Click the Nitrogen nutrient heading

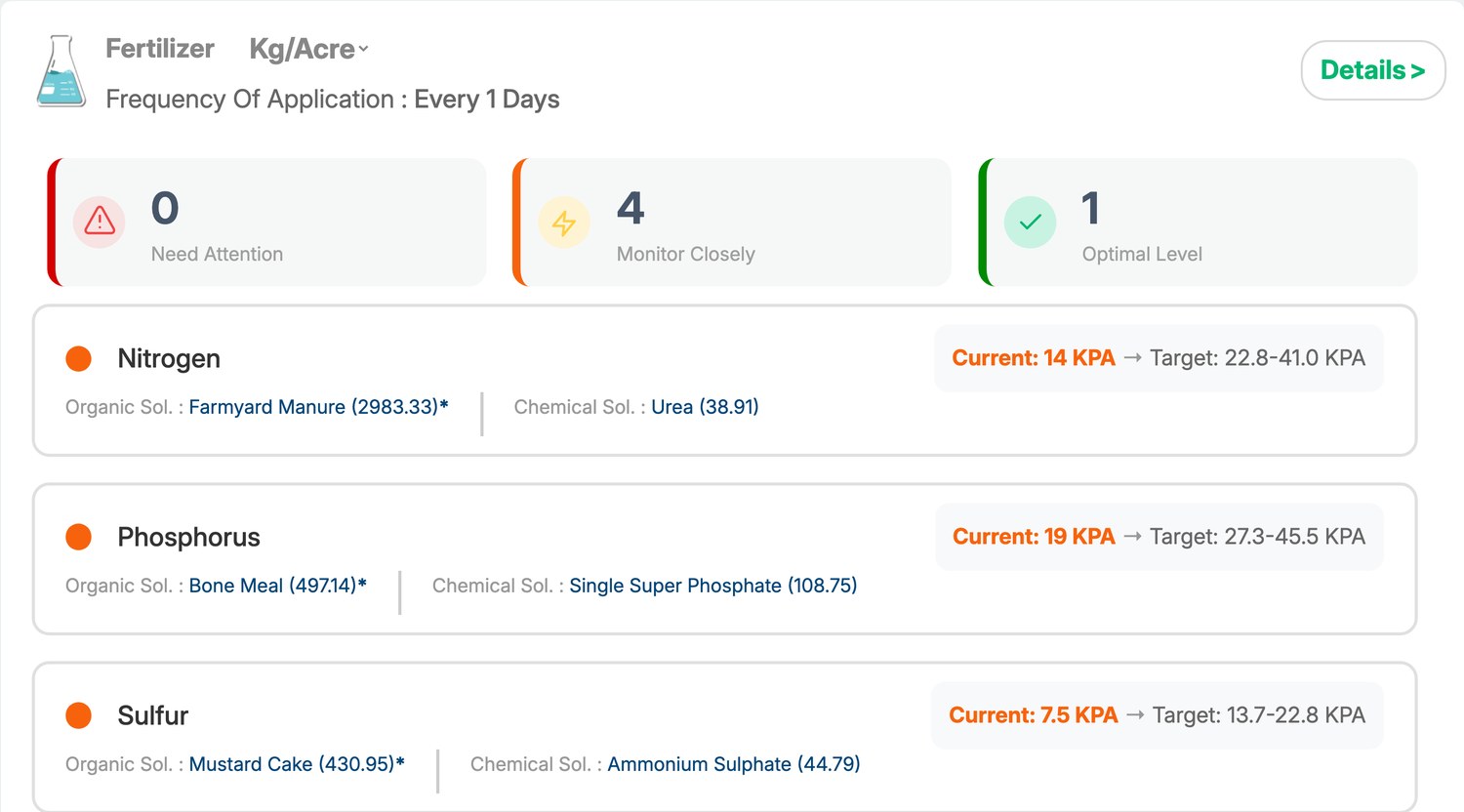[x=169, y=359]
